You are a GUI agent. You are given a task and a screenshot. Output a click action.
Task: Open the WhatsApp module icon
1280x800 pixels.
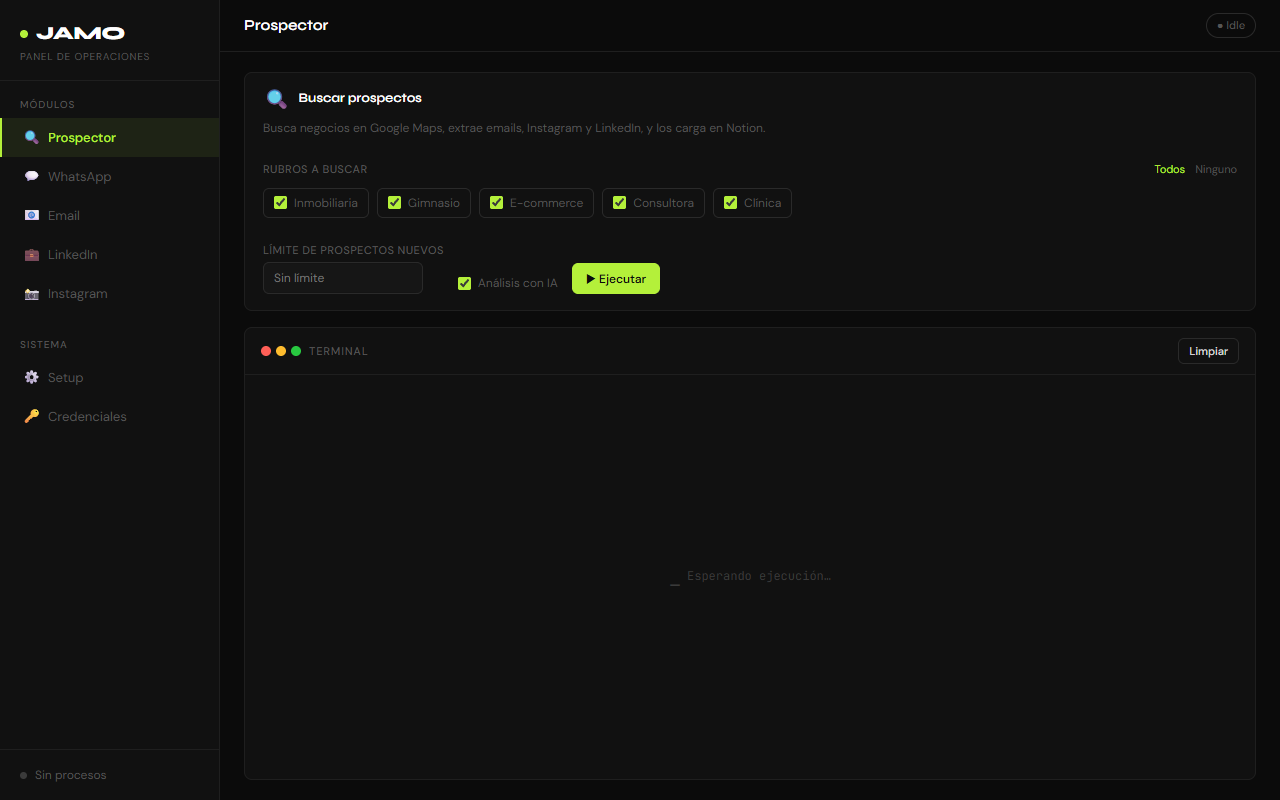[30, 176]
